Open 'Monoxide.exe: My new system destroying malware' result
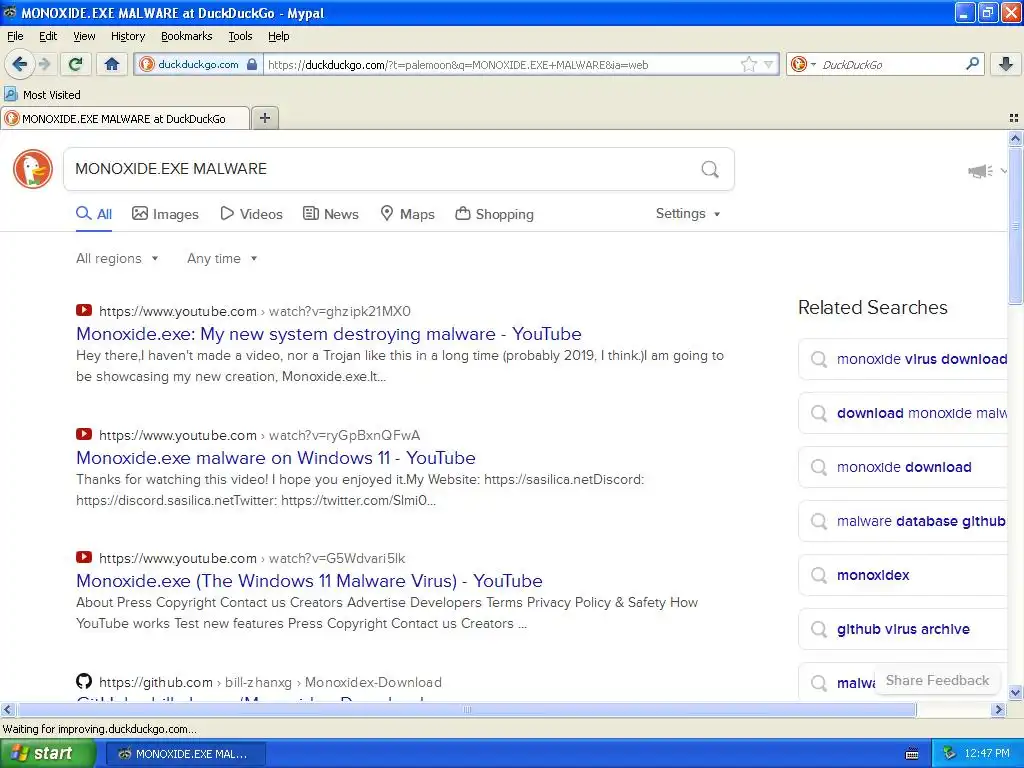The height and width of the screenshot is (768, 1024). point(328,334)
